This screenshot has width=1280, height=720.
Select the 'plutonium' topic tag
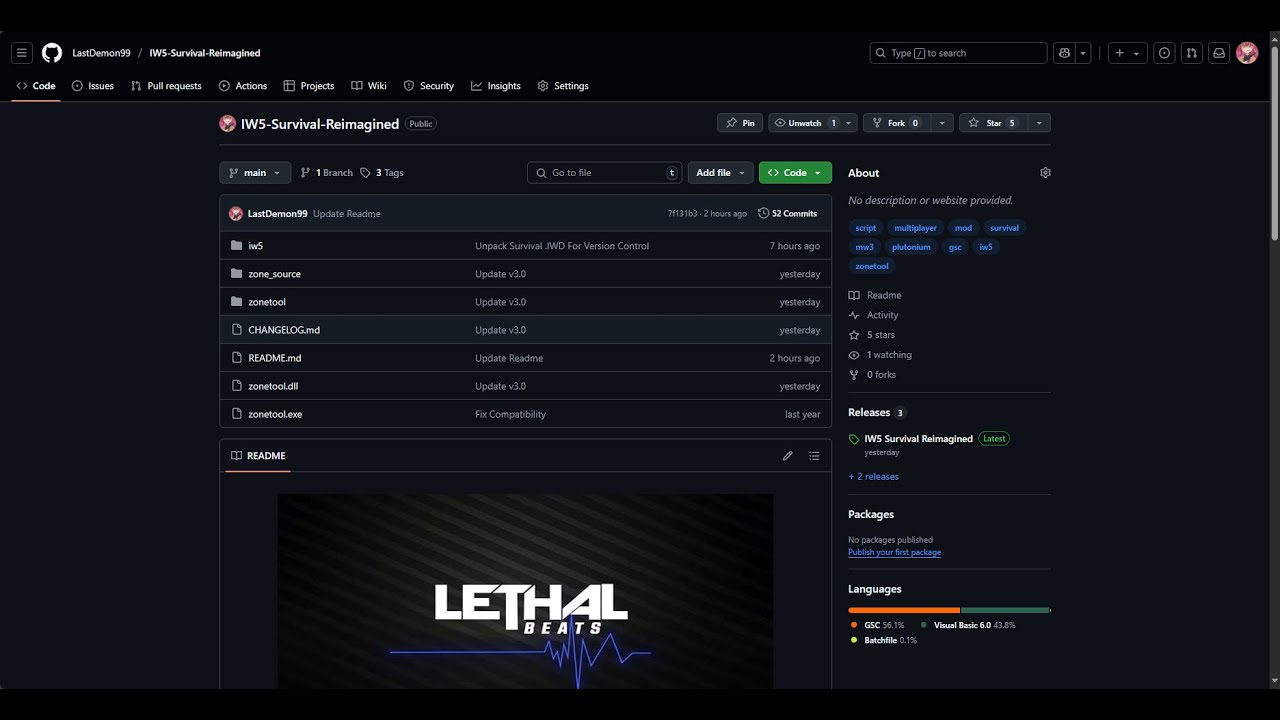[x=911, y=247]
